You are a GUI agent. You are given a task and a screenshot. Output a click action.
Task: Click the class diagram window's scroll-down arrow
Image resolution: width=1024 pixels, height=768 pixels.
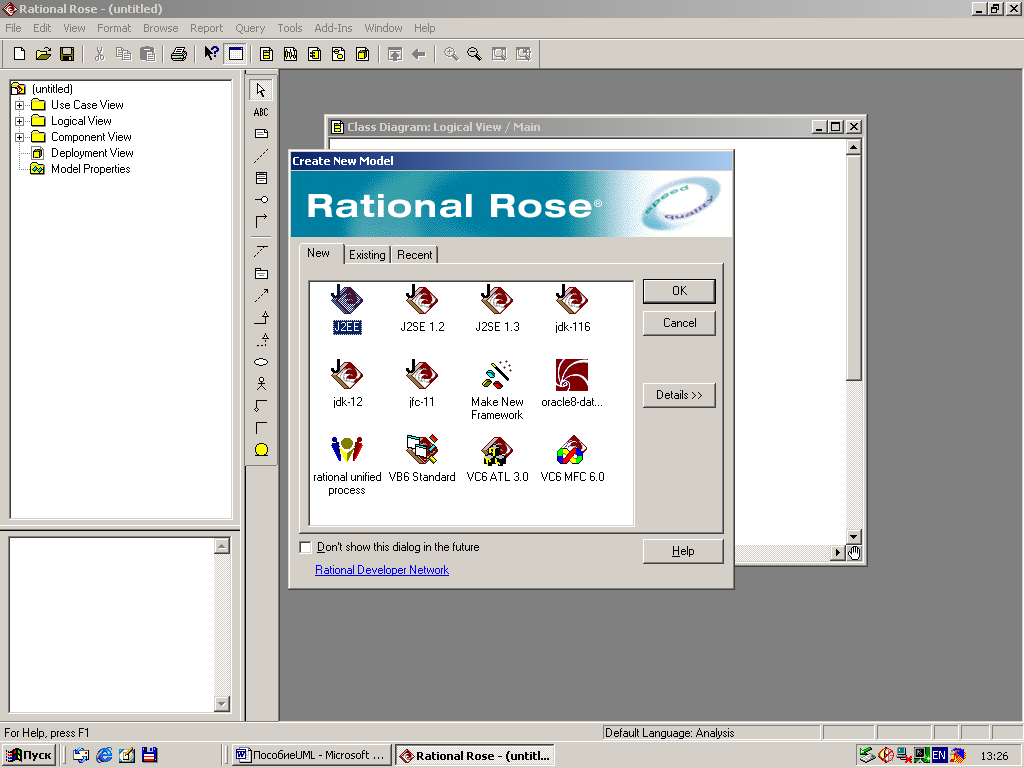point(854,537)
